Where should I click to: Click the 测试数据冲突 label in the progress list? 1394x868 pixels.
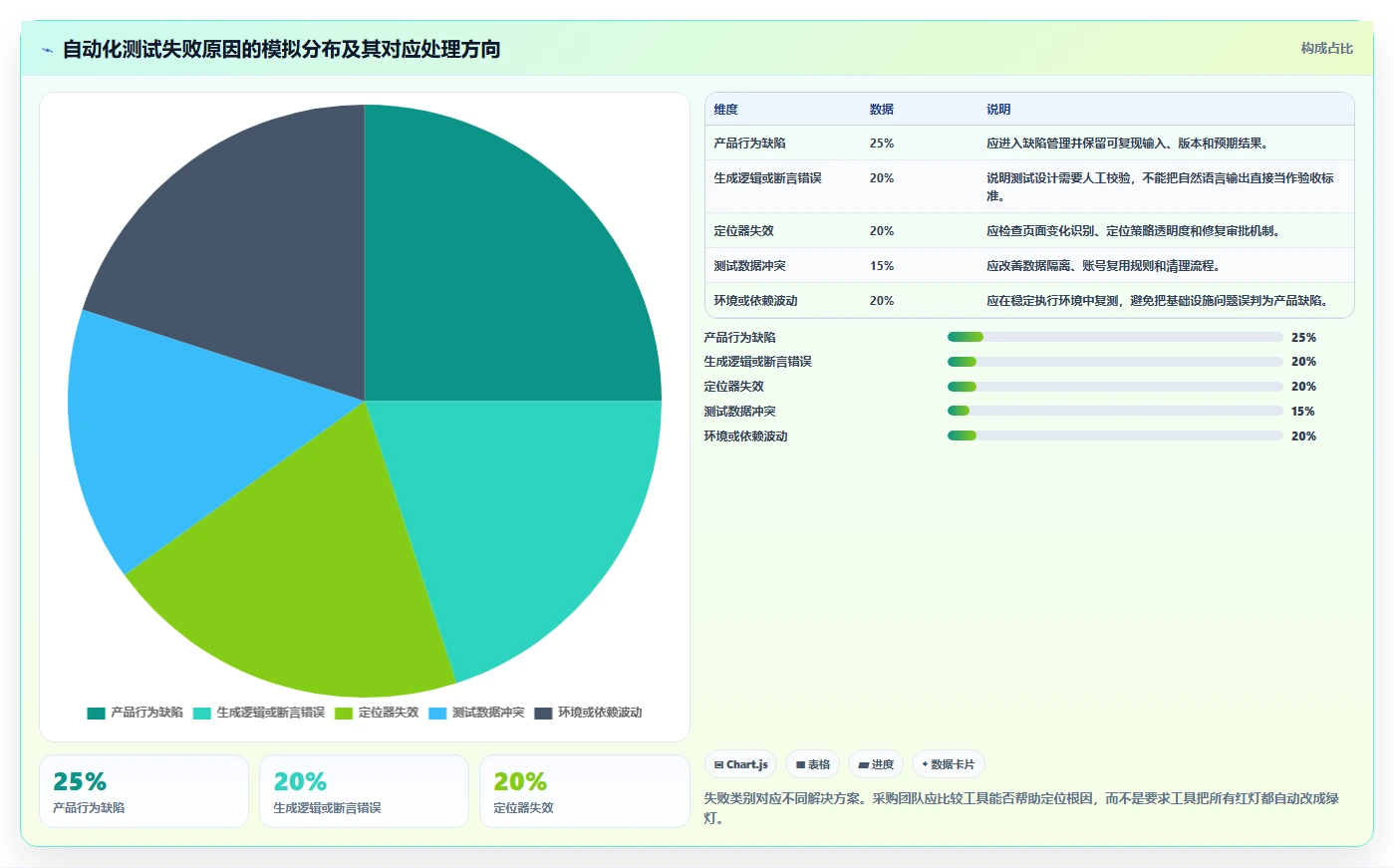click(x=739, y=412)
